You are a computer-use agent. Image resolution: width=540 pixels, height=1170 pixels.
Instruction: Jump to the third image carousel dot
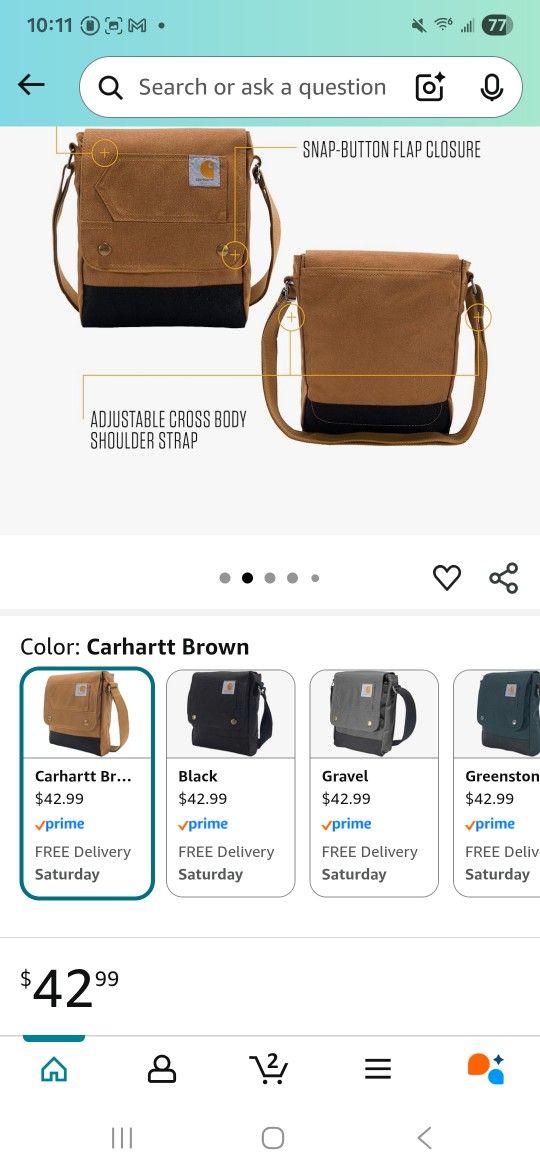point(270,578)
